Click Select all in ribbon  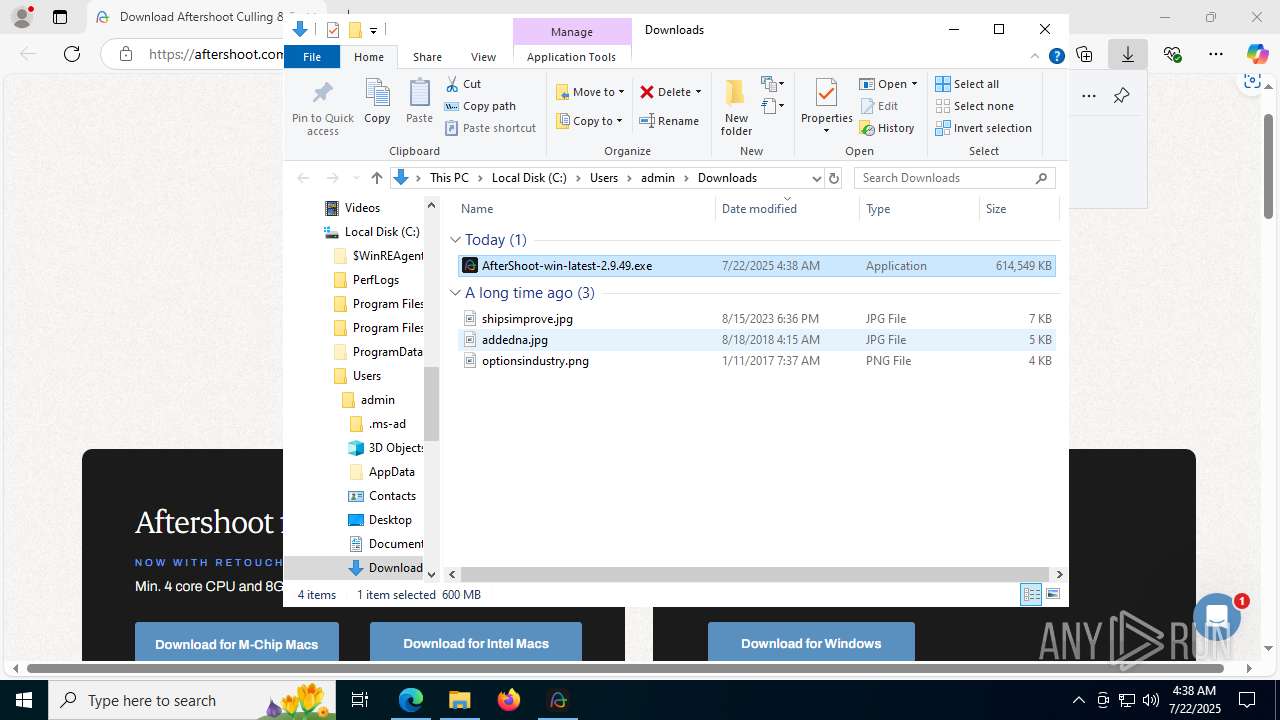point(967,84)
